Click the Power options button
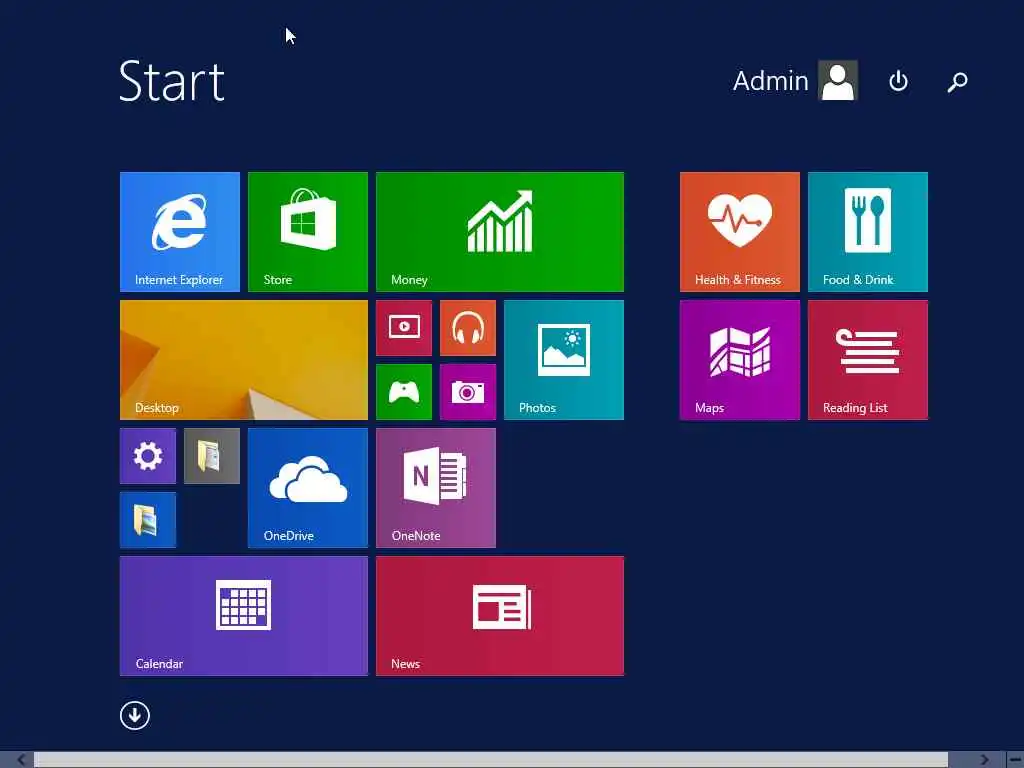1024x768 pixels. (899, 81)
